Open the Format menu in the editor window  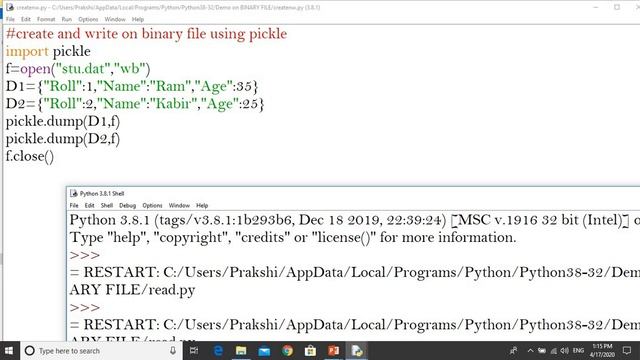click(46, 19)
